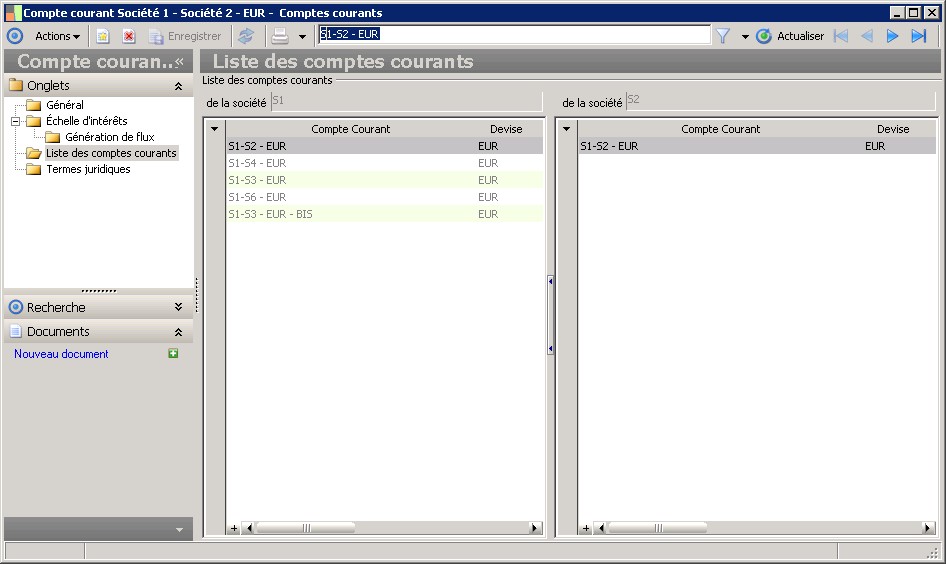This screenshot has width=946, height=564.
Task: Collapse the Onglets section
Action: click(x=179, y=86)
